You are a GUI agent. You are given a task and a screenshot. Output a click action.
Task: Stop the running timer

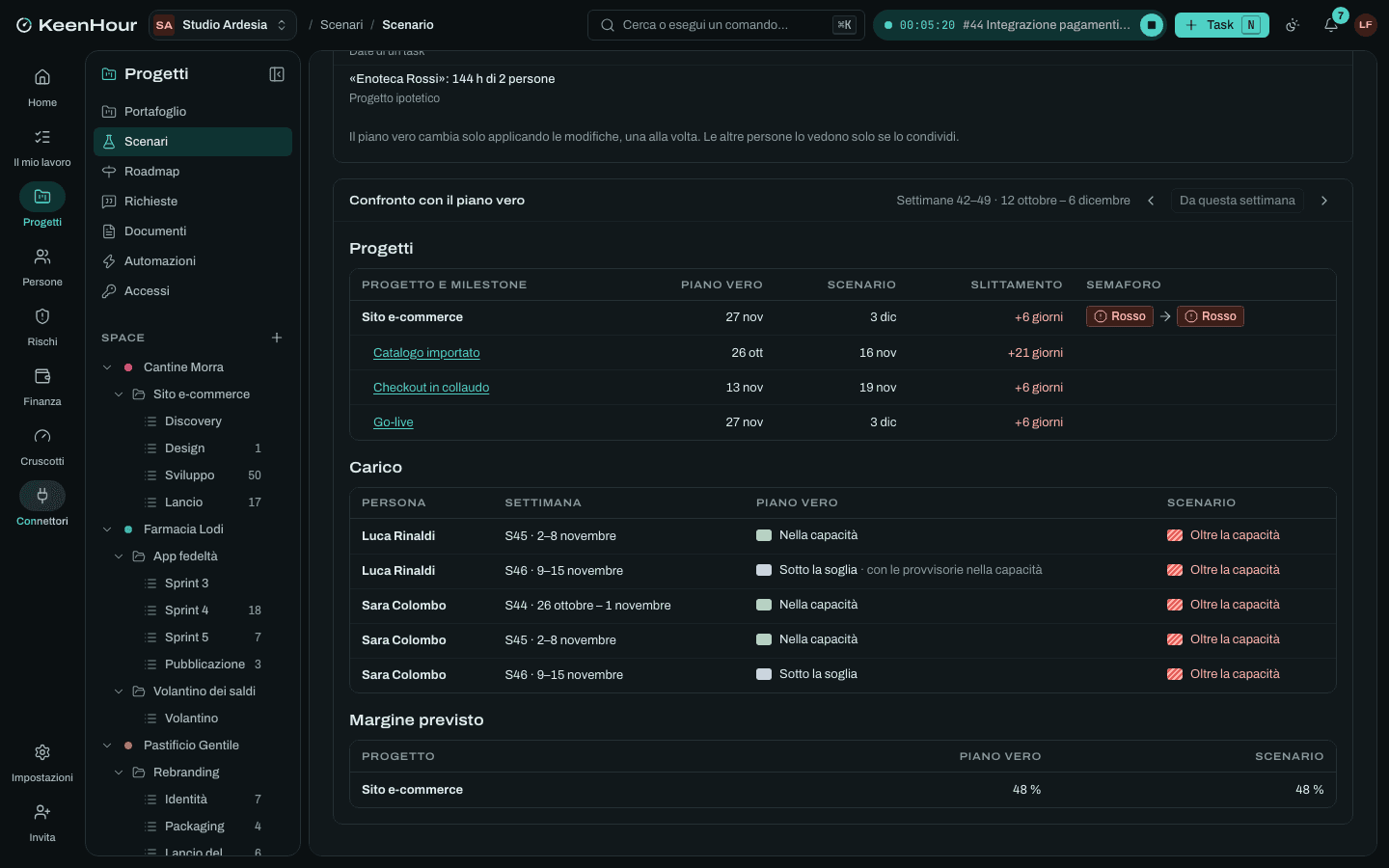1152,25
